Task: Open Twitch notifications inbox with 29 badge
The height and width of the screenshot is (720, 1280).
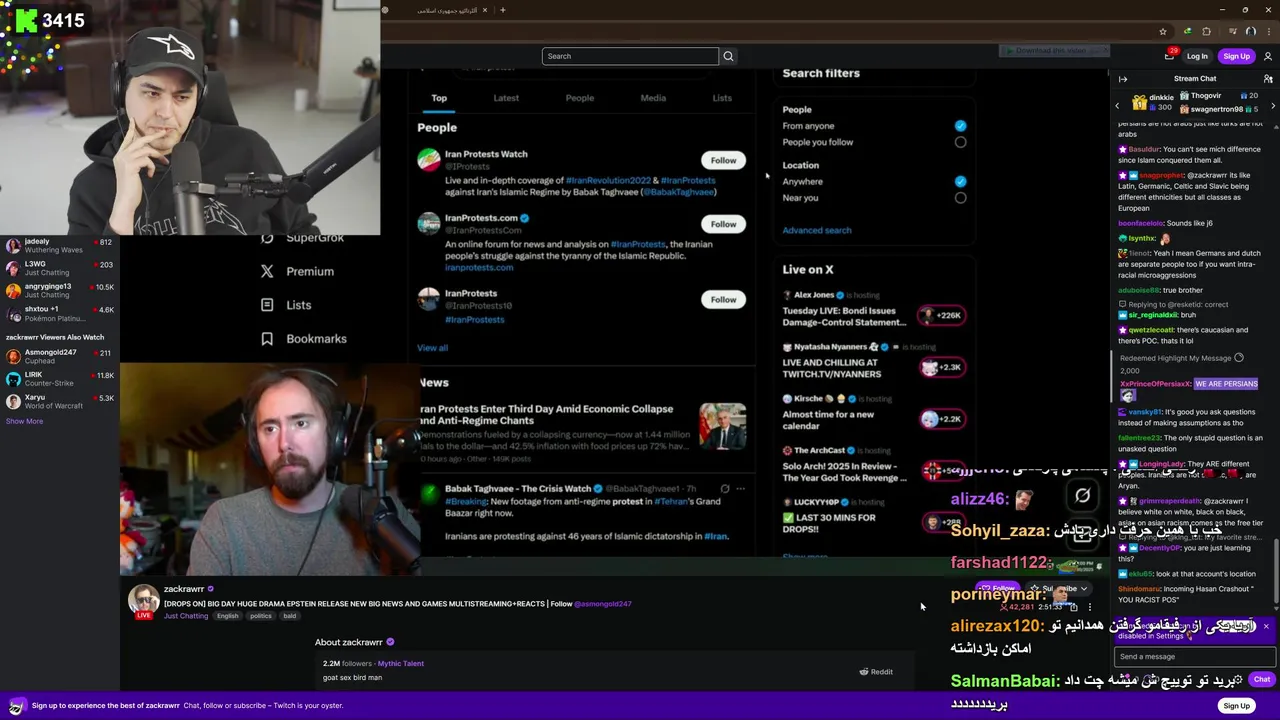Action: click(x=1170, y=56)
